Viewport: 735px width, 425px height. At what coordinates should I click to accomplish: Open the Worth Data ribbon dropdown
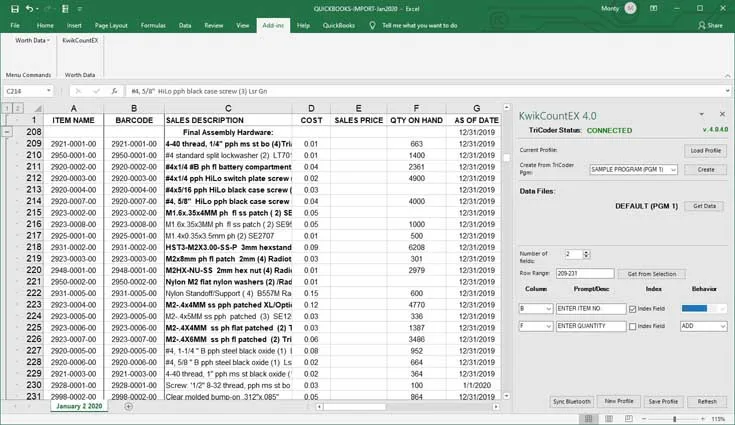[32, 40]
